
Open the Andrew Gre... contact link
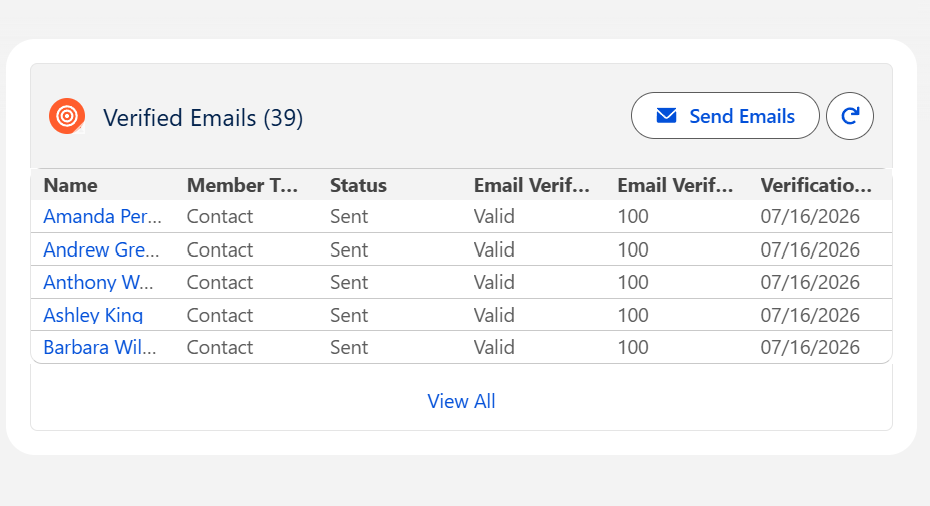(101, 250)
